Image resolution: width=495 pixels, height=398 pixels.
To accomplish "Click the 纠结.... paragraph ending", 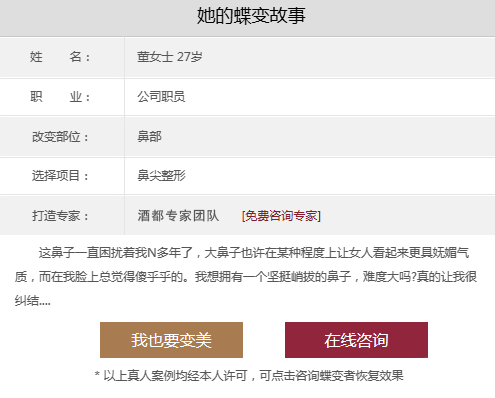I will (x=32, y=301).
